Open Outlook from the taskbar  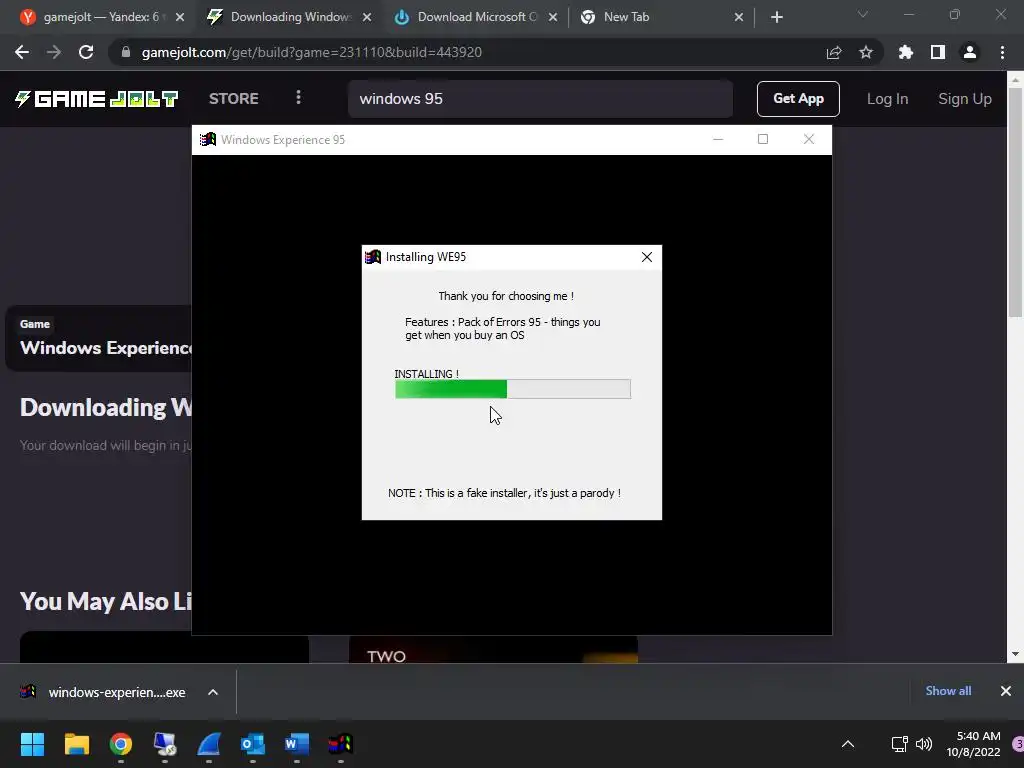click(x=253, y=744)
